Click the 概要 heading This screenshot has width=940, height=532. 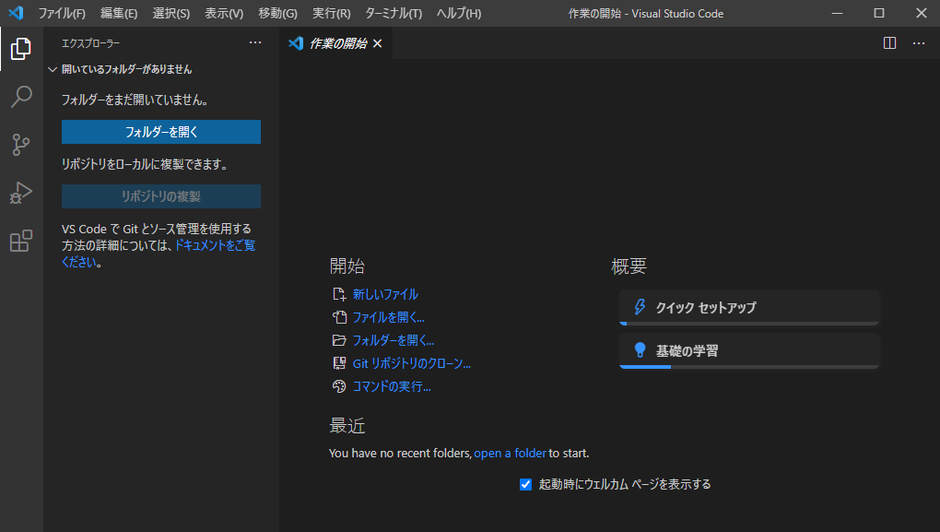tap(629, 266)
